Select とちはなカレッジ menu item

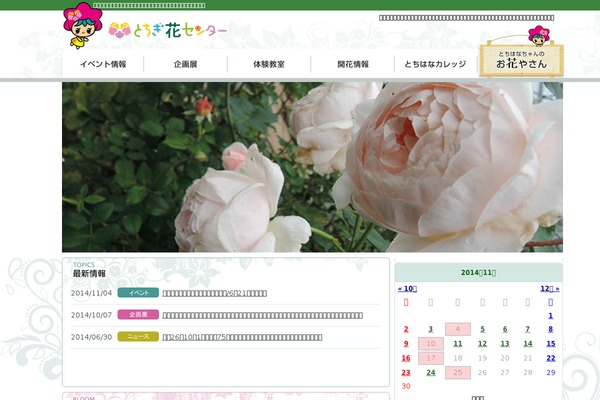(435, 64)
